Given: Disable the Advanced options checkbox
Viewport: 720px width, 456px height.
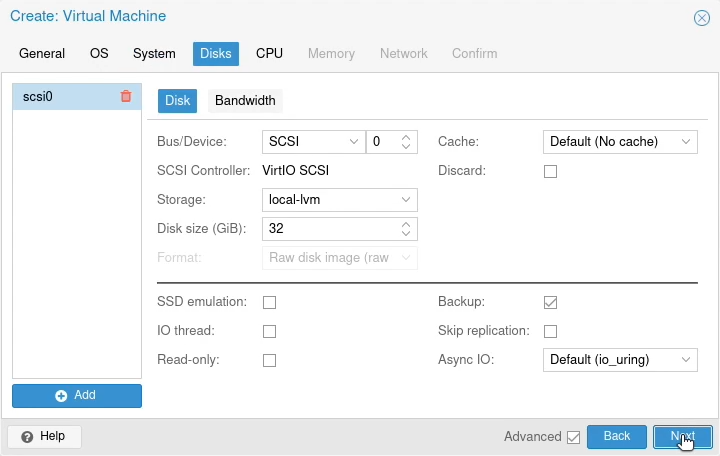Looking at the screenshot, I should click(x=573, y=437).
